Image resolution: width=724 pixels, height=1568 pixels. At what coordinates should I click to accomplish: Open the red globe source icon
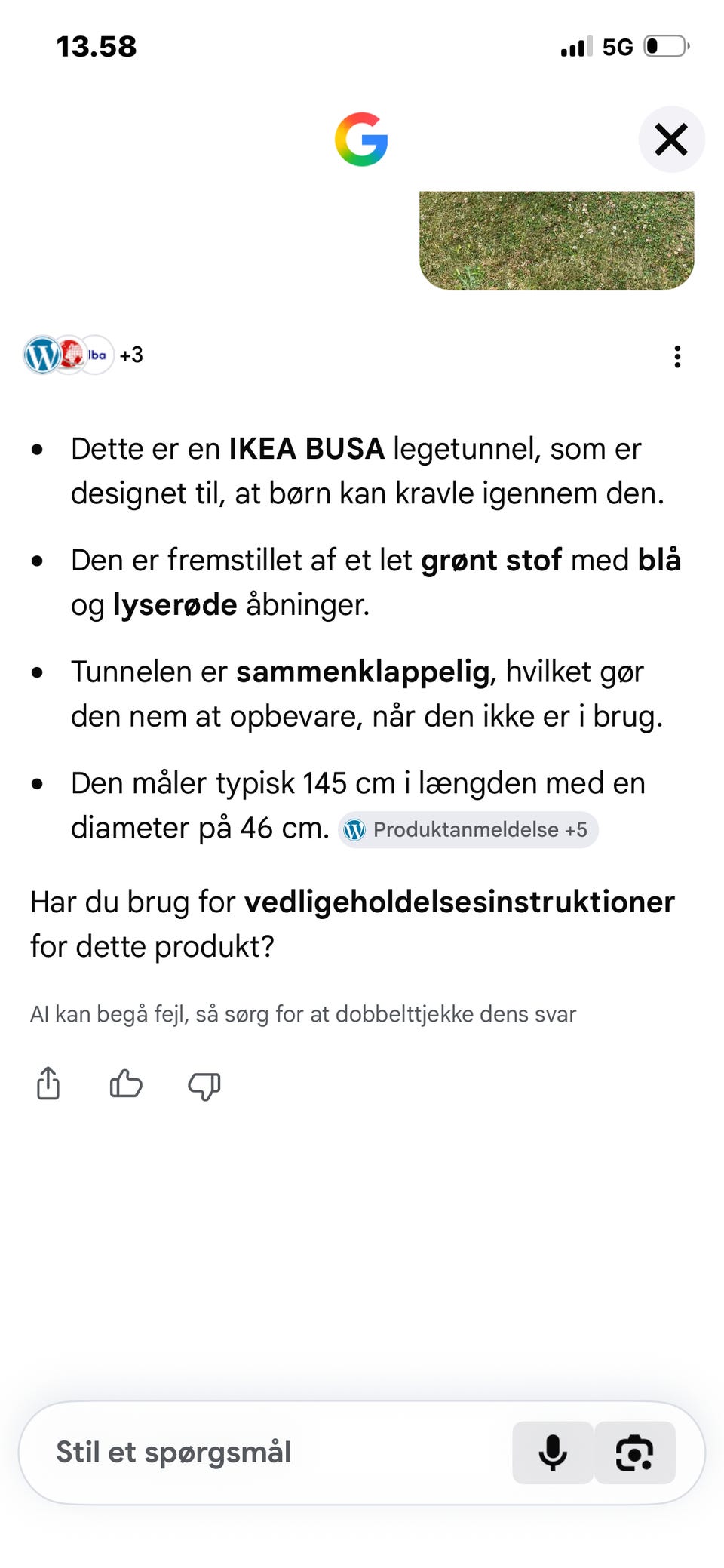click(x=71, y=354)
